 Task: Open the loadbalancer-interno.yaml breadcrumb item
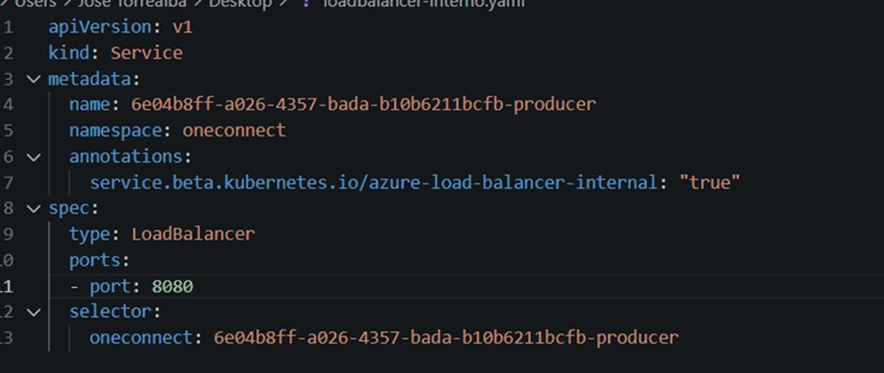(x=423, y=3)
